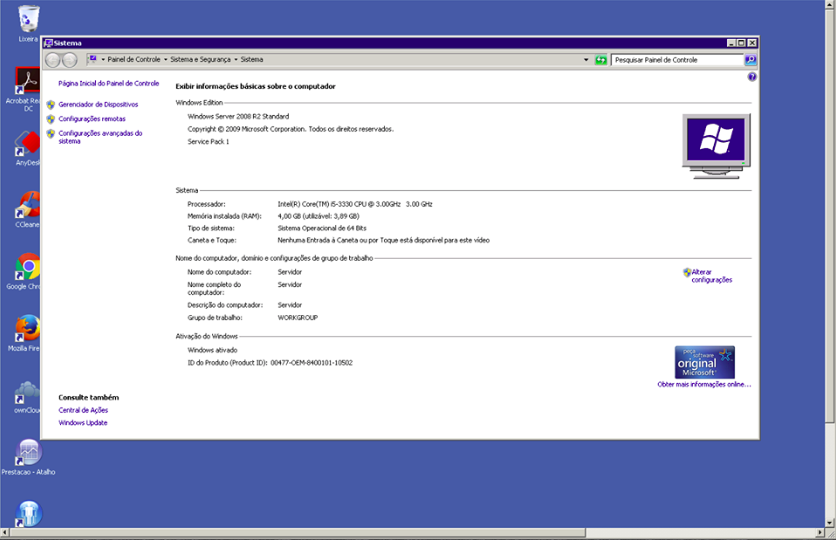Launch Acrobat Reader DC desktop shortcut
This screenshot has height=540, width=836.
coord(28,80)
